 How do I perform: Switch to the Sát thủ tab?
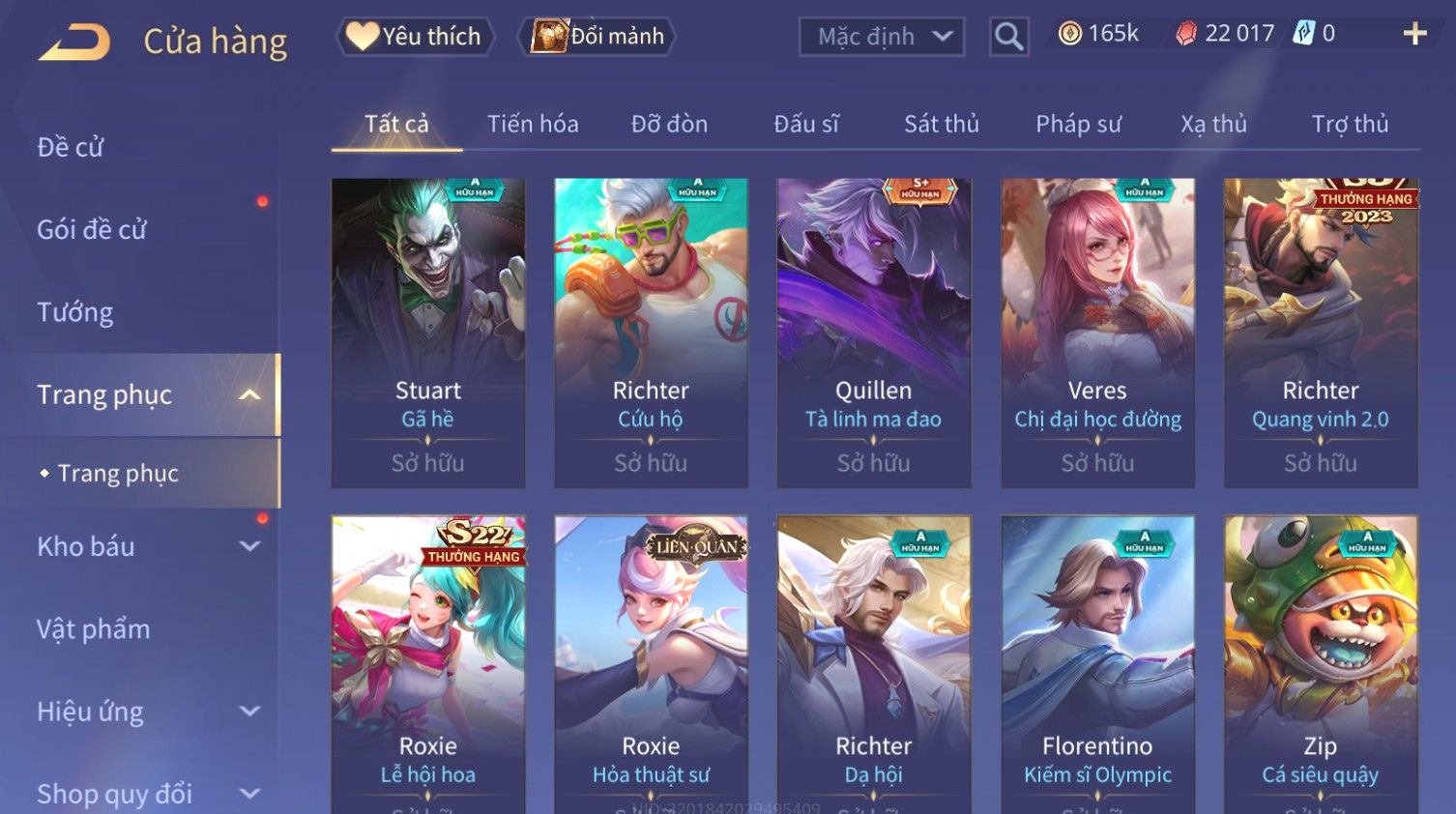[x=942, y=124]
